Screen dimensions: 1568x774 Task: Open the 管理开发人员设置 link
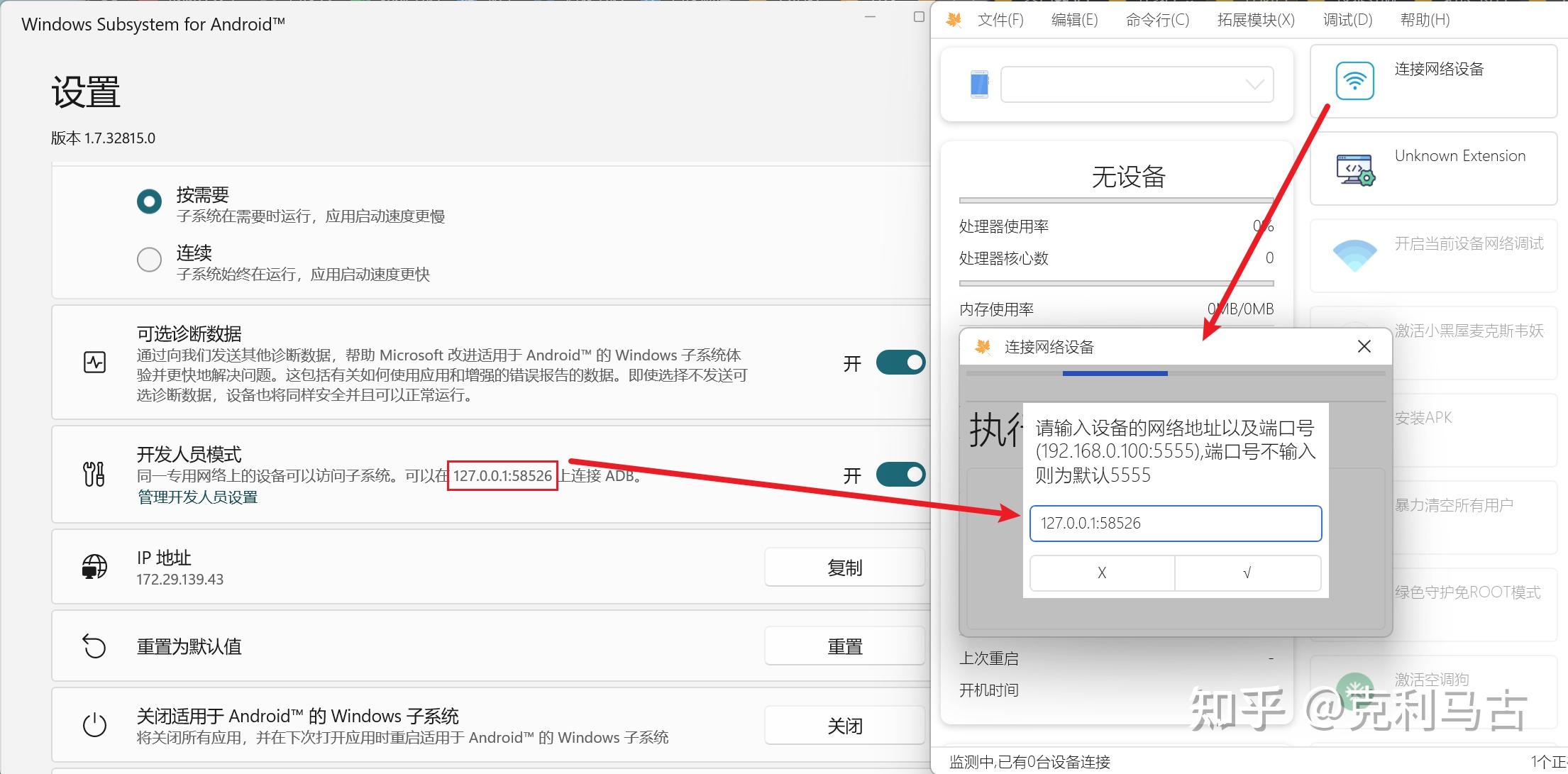pyautogui.click(x=197, y=497)
